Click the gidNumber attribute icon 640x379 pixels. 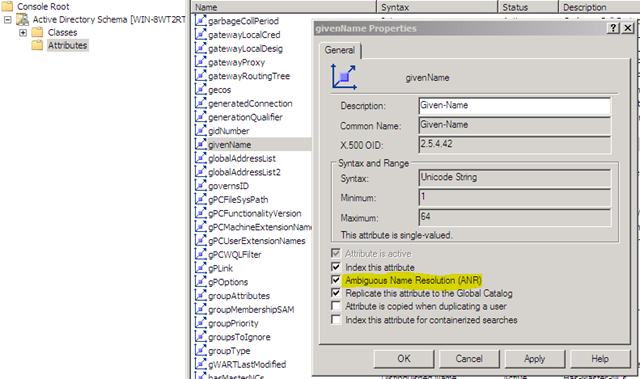click(200, 131)
